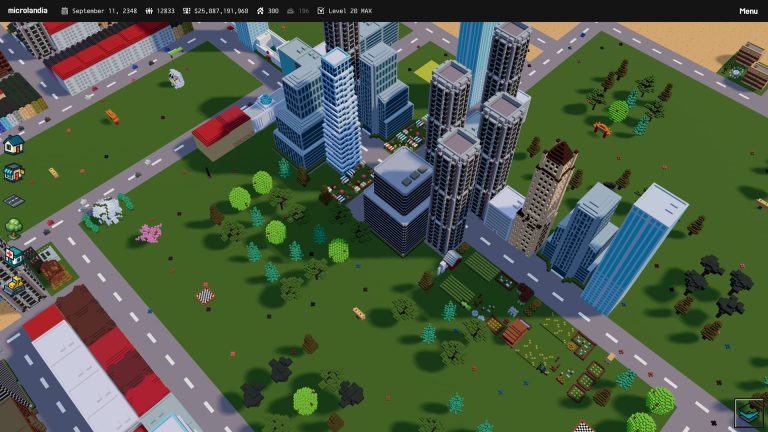The width and height of the screenshot is (768, 432).
Task: Select the brown-roofed beige tower building
Action: [544, 198]
